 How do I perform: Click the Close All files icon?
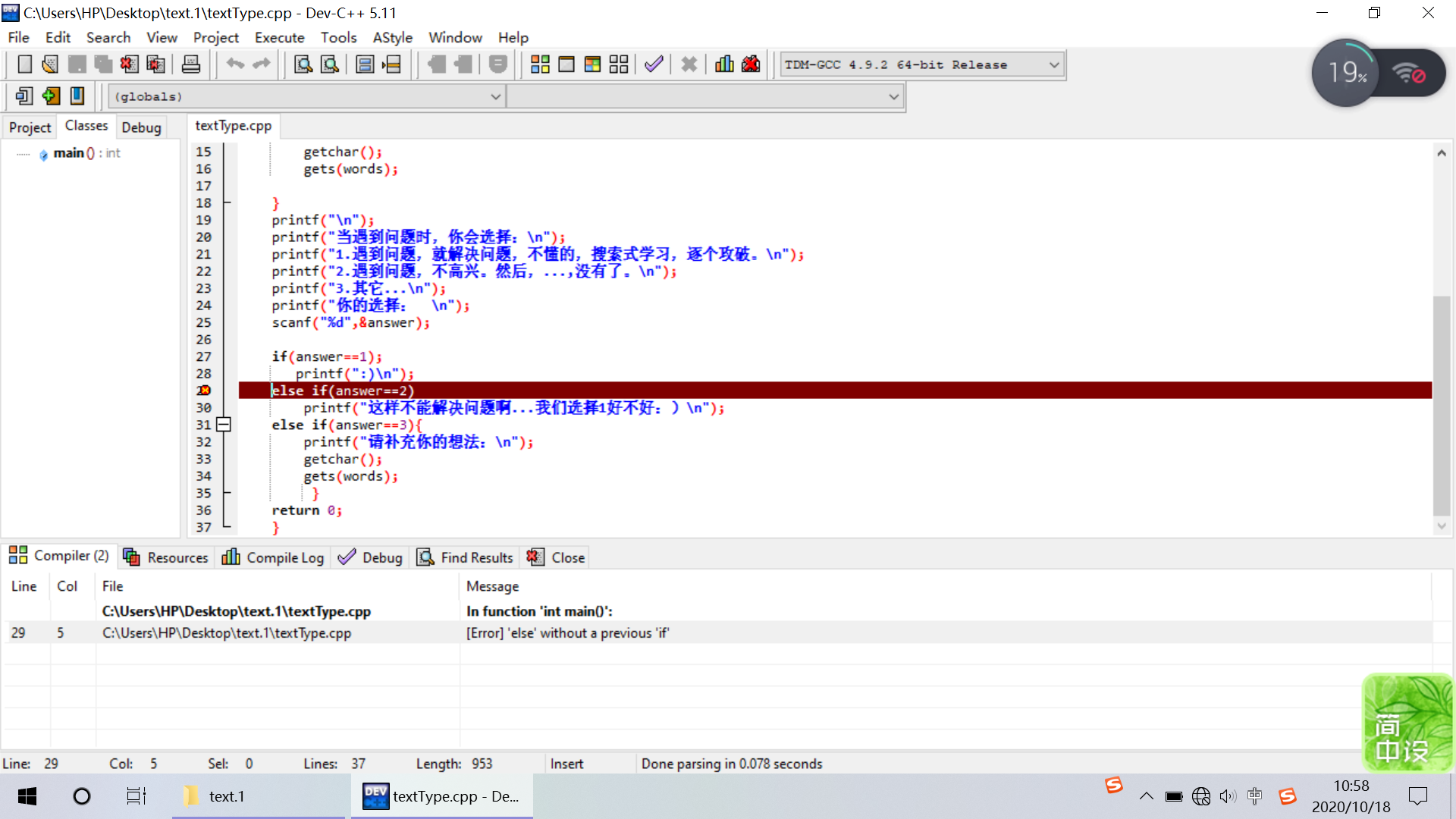[155, 64]
